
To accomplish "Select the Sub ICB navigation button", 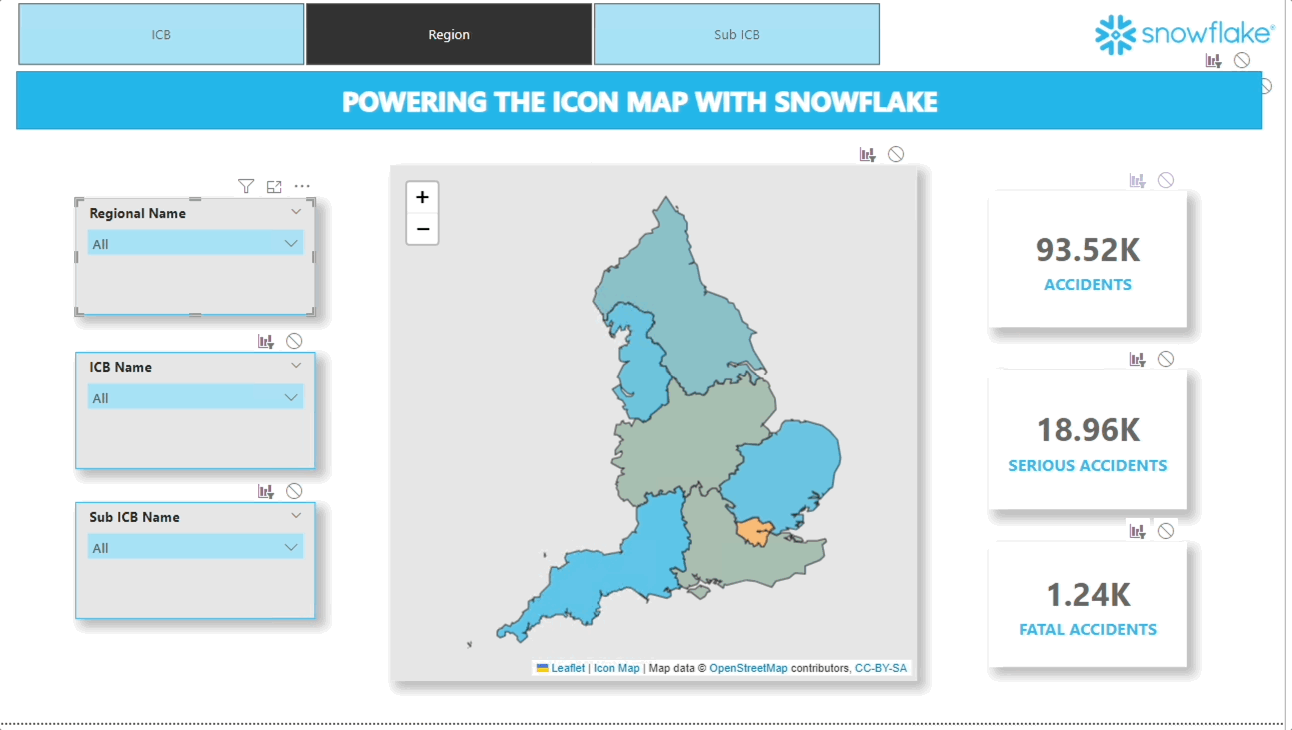I will (737, 33).
